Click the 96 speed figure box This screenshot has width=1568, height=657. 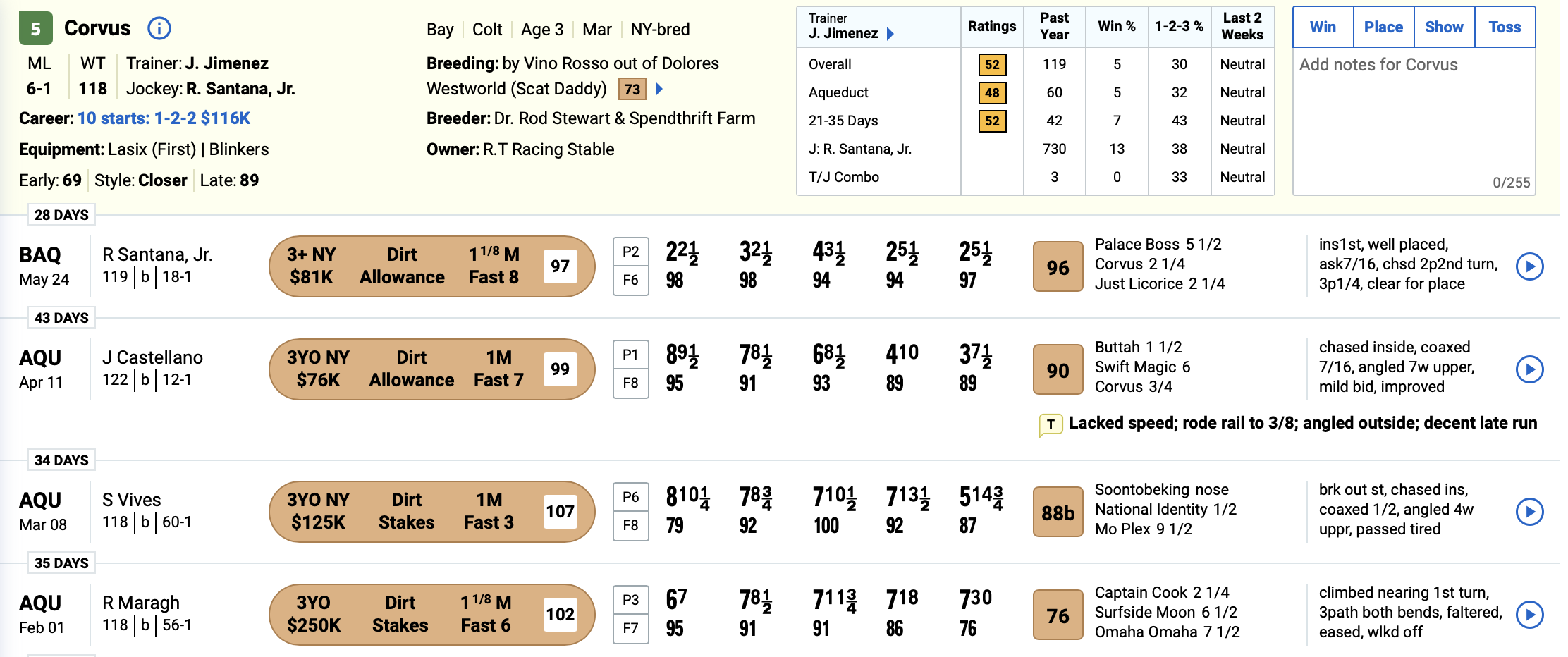tap(1058, 266)
